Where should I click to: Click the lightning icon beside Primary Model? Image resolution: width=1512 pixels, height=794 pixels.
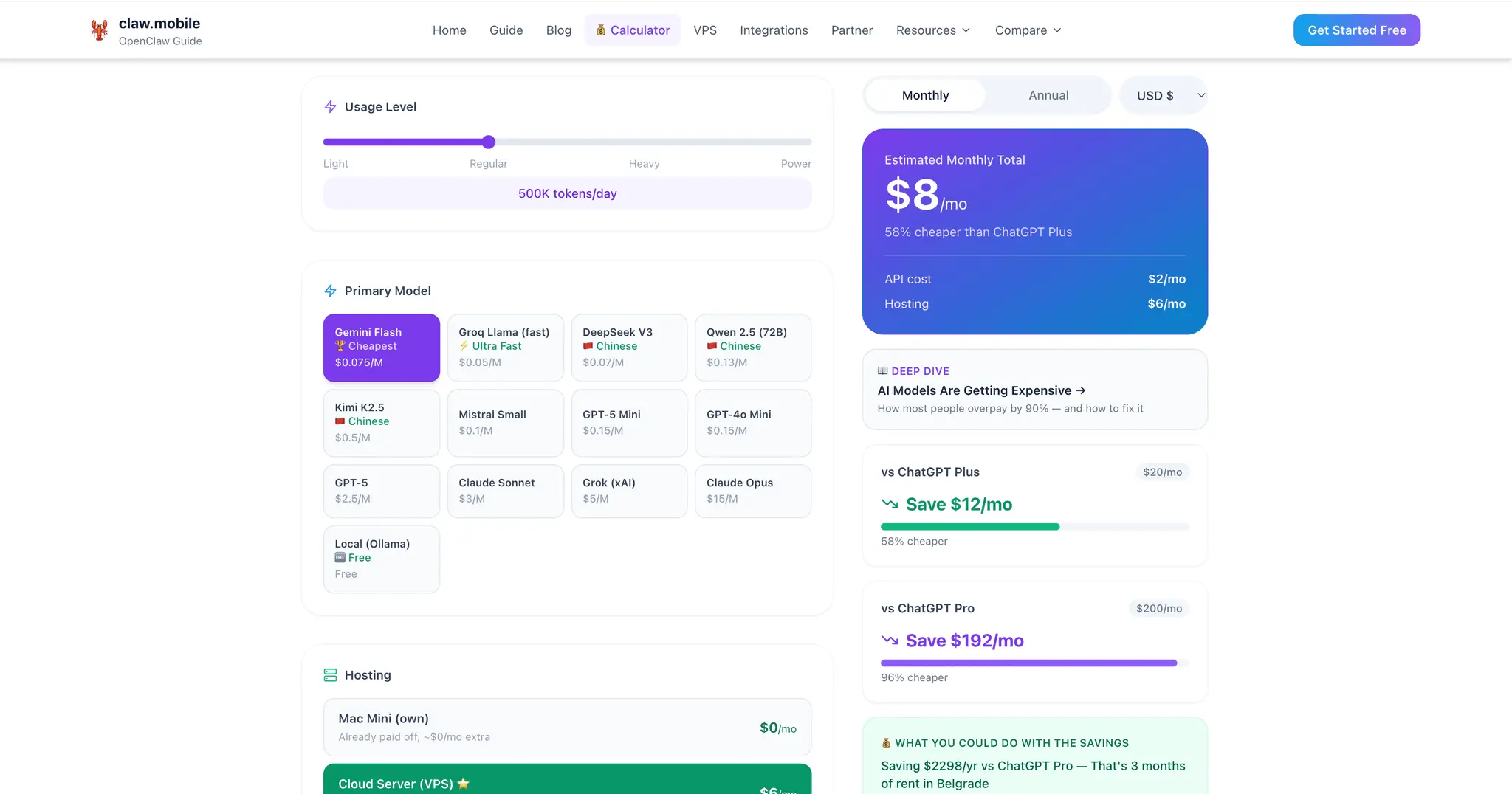[x=330, y=291]
